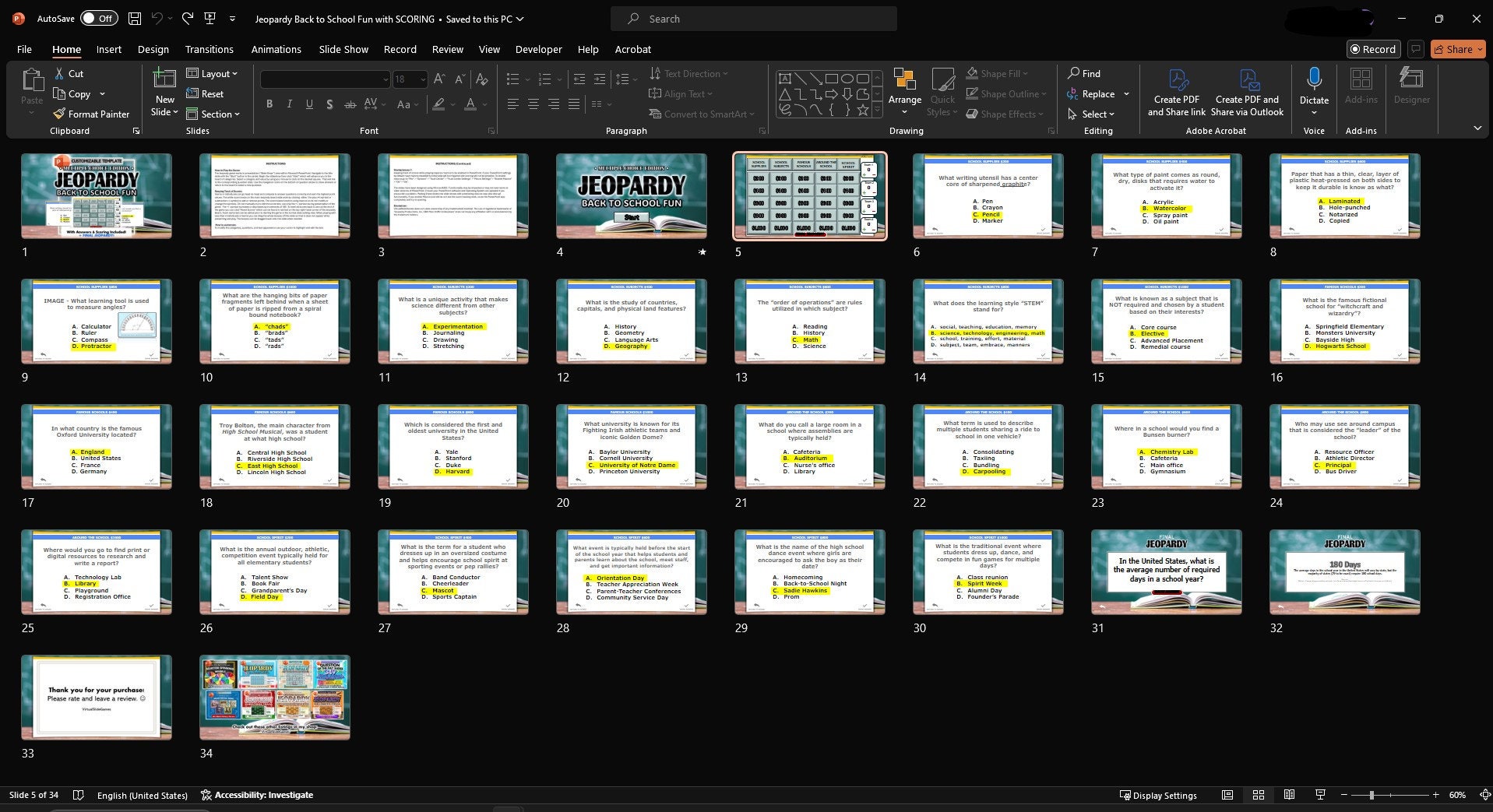
Task: Turn AutoSave on
Action: point(98,17)
